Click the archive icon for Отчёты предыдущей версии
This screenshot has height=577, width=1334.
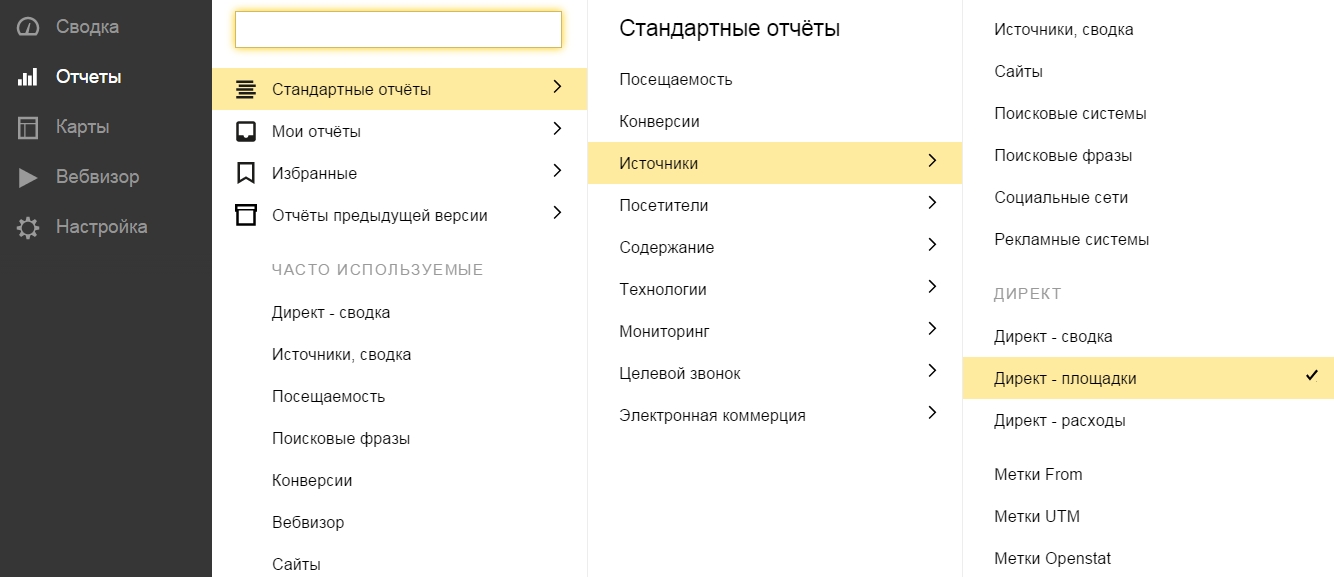coord(245,215)
